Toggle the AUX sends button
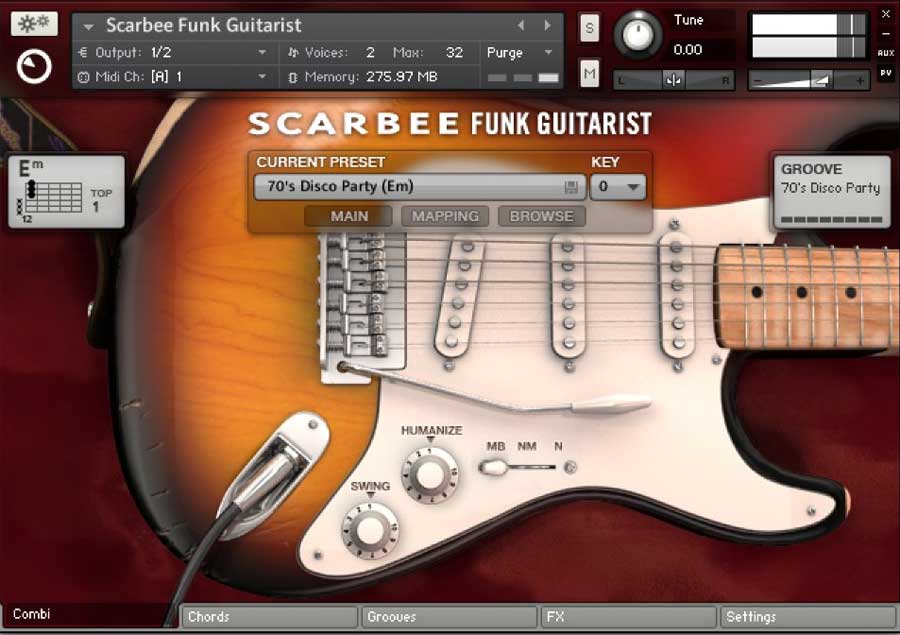Screen dimensions: 900x635 pos(886,53)
